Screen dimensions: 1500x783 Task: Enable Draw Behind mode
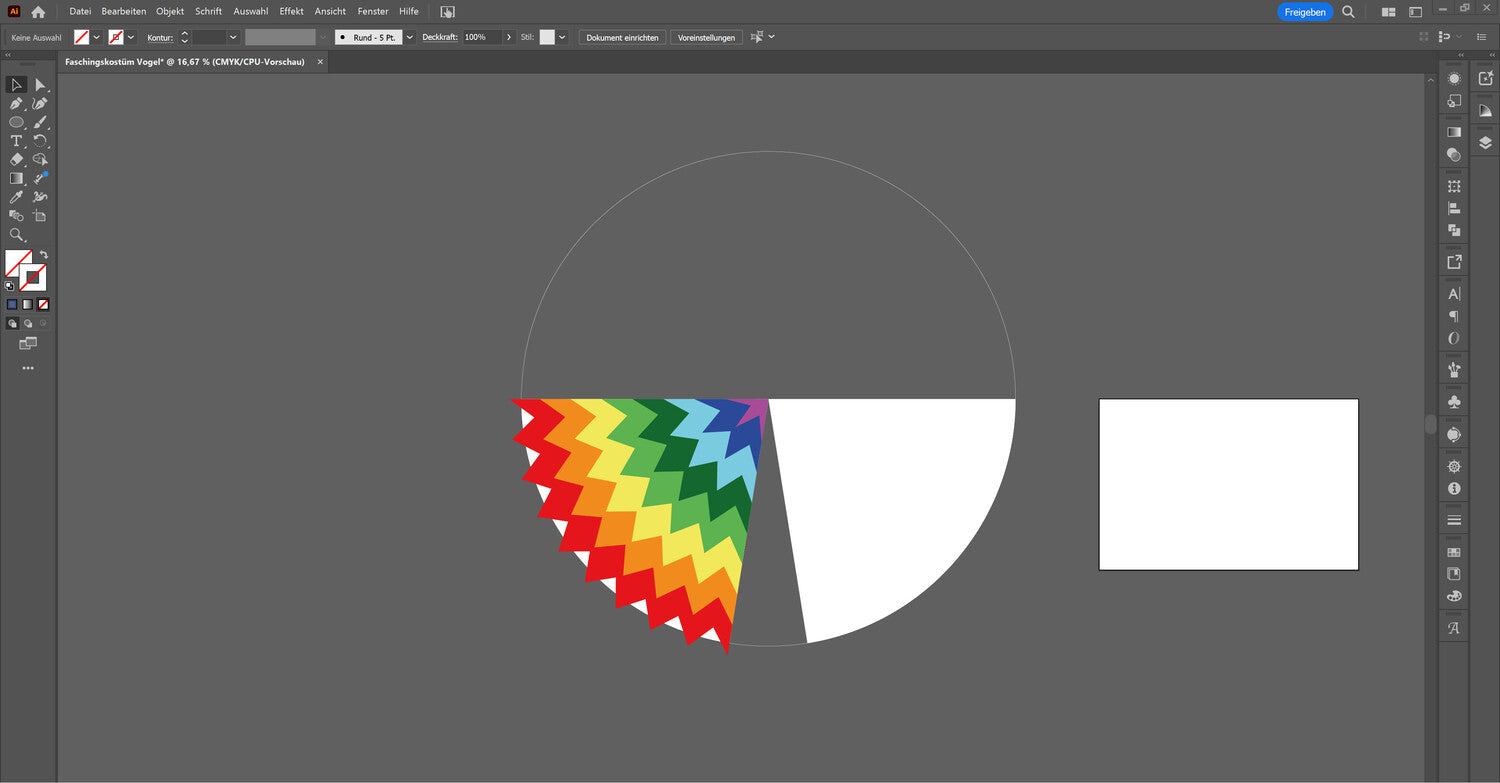coord(28,324)
